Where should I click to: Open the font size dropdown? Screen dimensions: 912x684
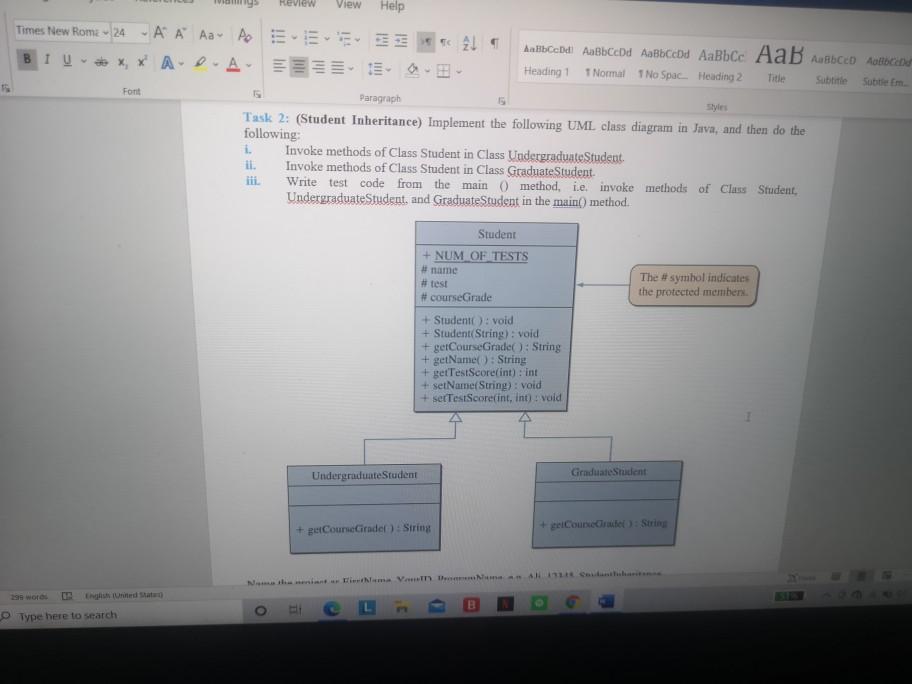pyautogui.click(x=143, y=31)
